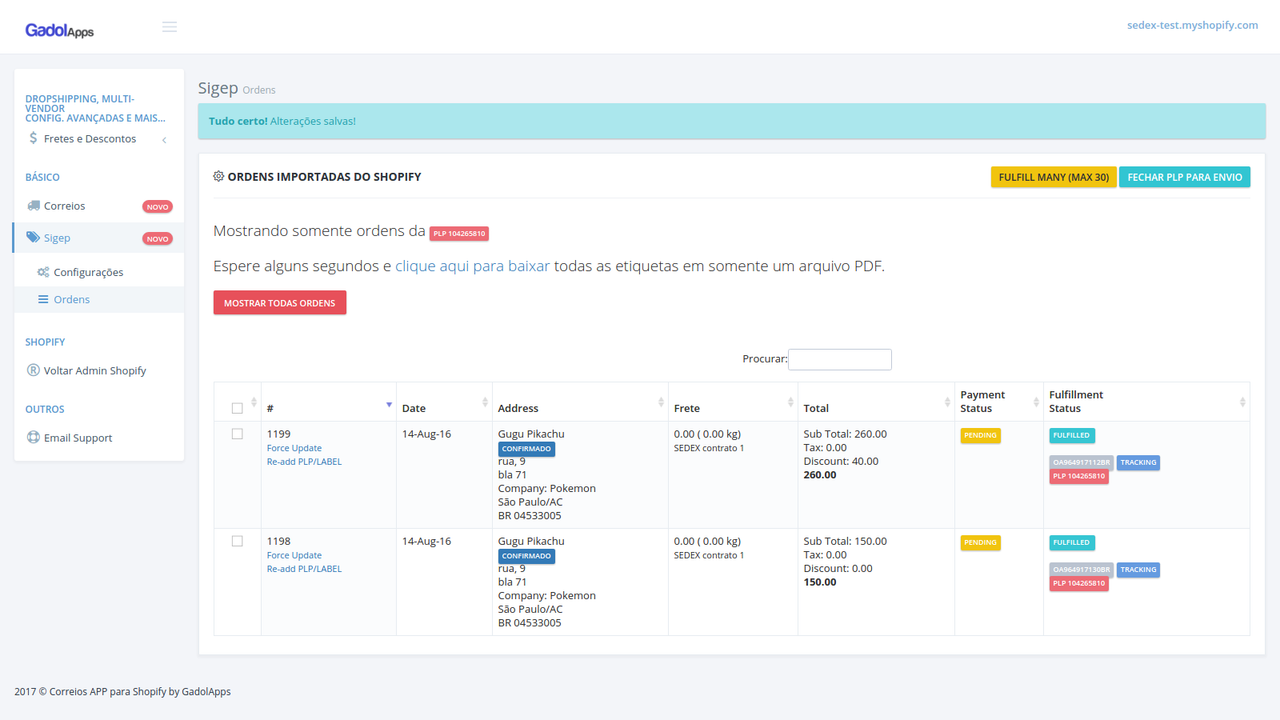Click the Confirmado badge in order 1198
This screenshot has width=1280, height=720.
[x=526, y=556]
